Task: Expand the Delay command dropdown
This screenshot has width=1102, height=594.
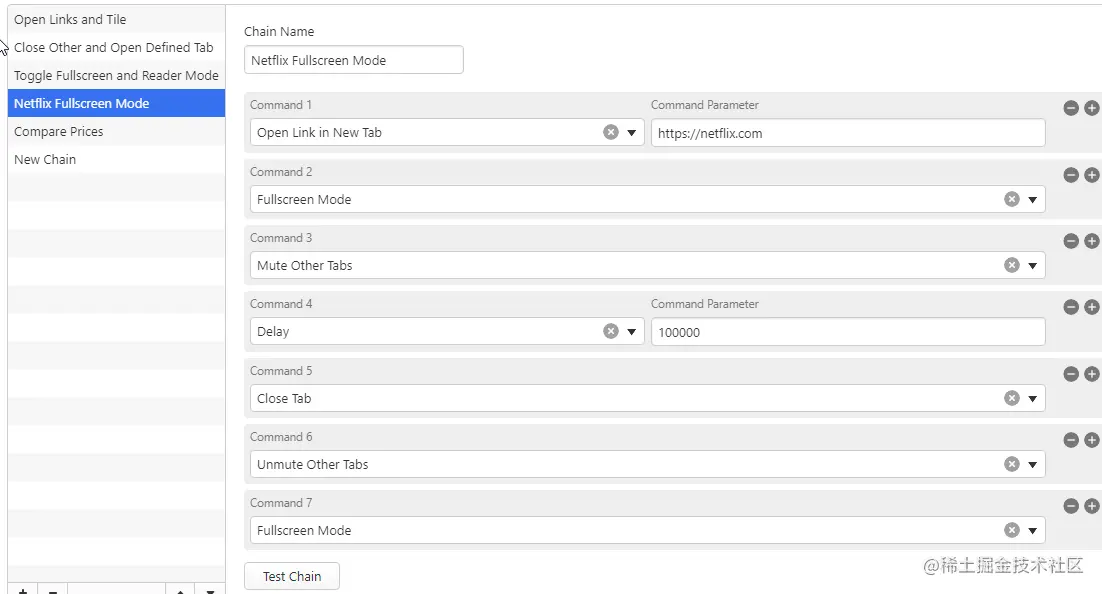Action: click(x=631, y=332)
